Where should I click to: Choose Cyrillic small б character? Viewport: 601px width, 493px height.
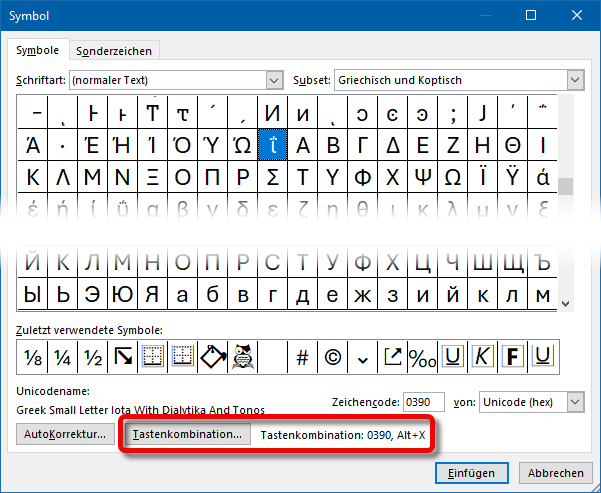point(212,294)
